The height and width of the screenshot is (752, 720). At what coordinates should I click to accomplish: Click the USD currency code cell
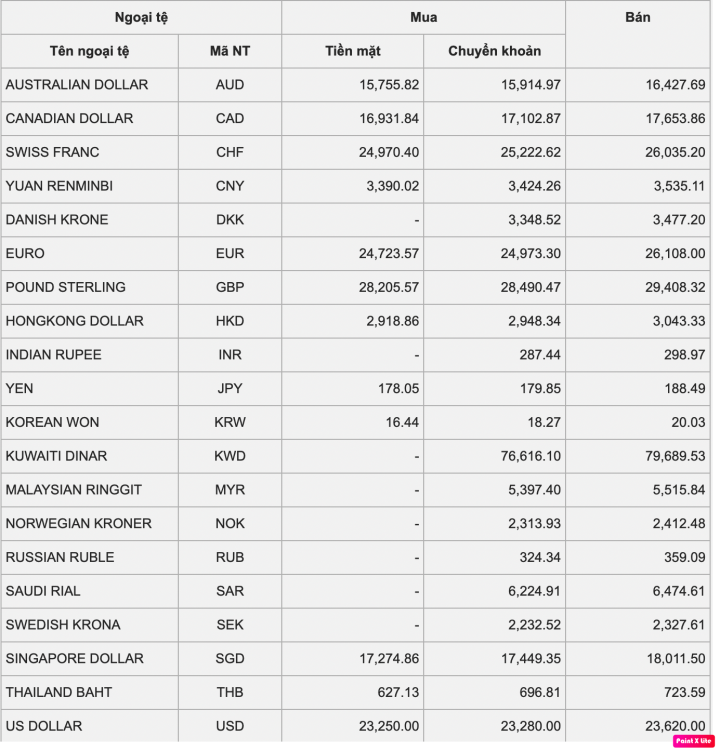pos(230,726)
